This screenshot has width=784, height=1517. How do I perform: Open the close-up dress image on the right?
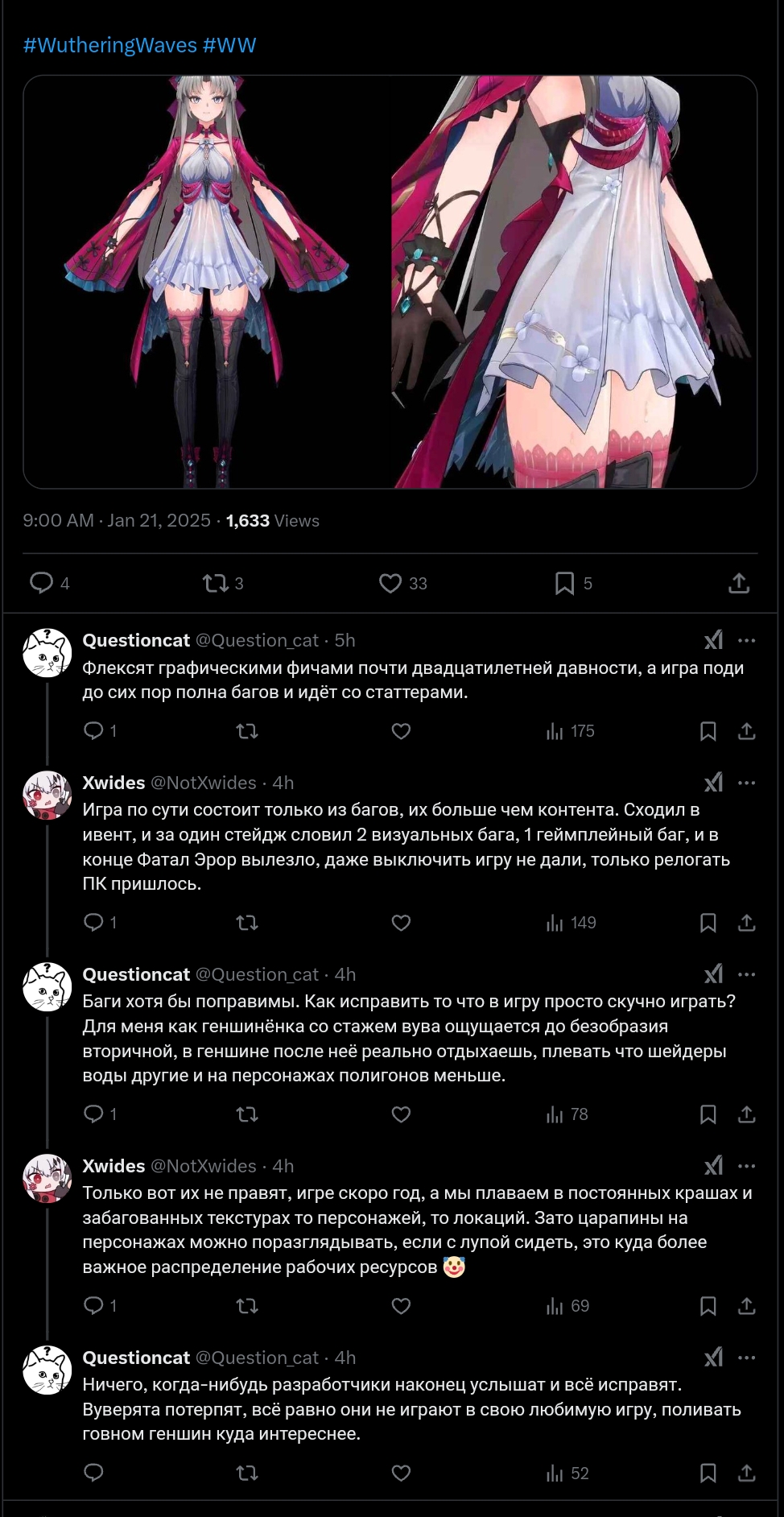coord(575,282)
